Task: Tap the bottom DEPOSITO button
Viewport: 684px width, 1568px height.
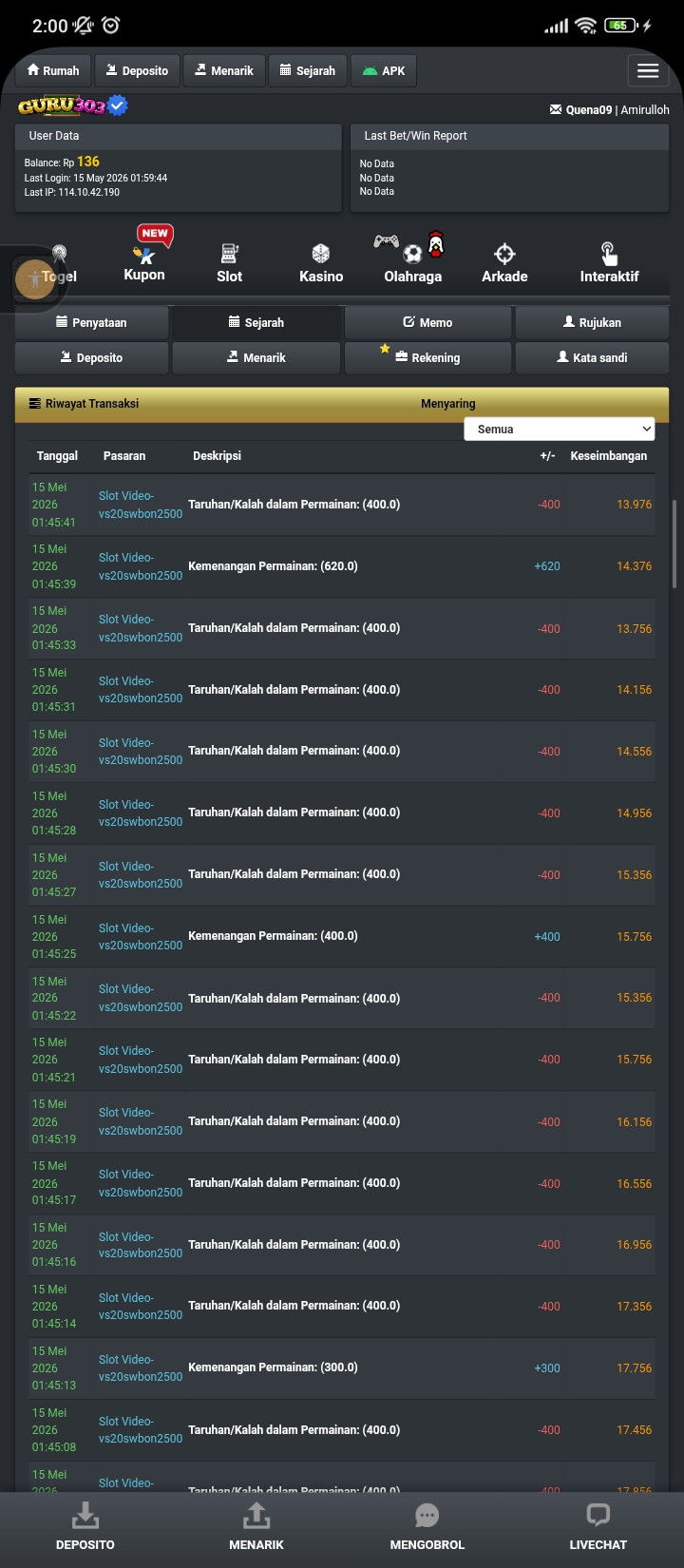Action: tap(85, 1526)
